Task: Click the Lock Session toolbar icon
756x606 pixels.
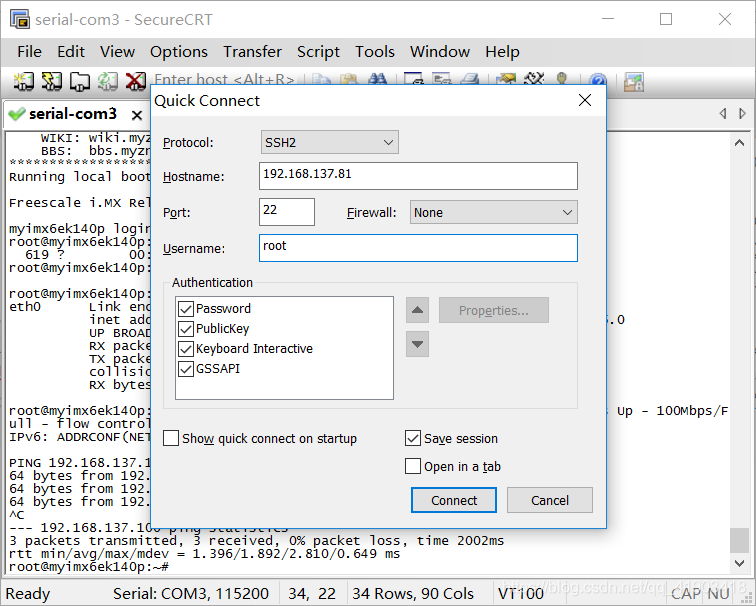Action: click(634, 81)
